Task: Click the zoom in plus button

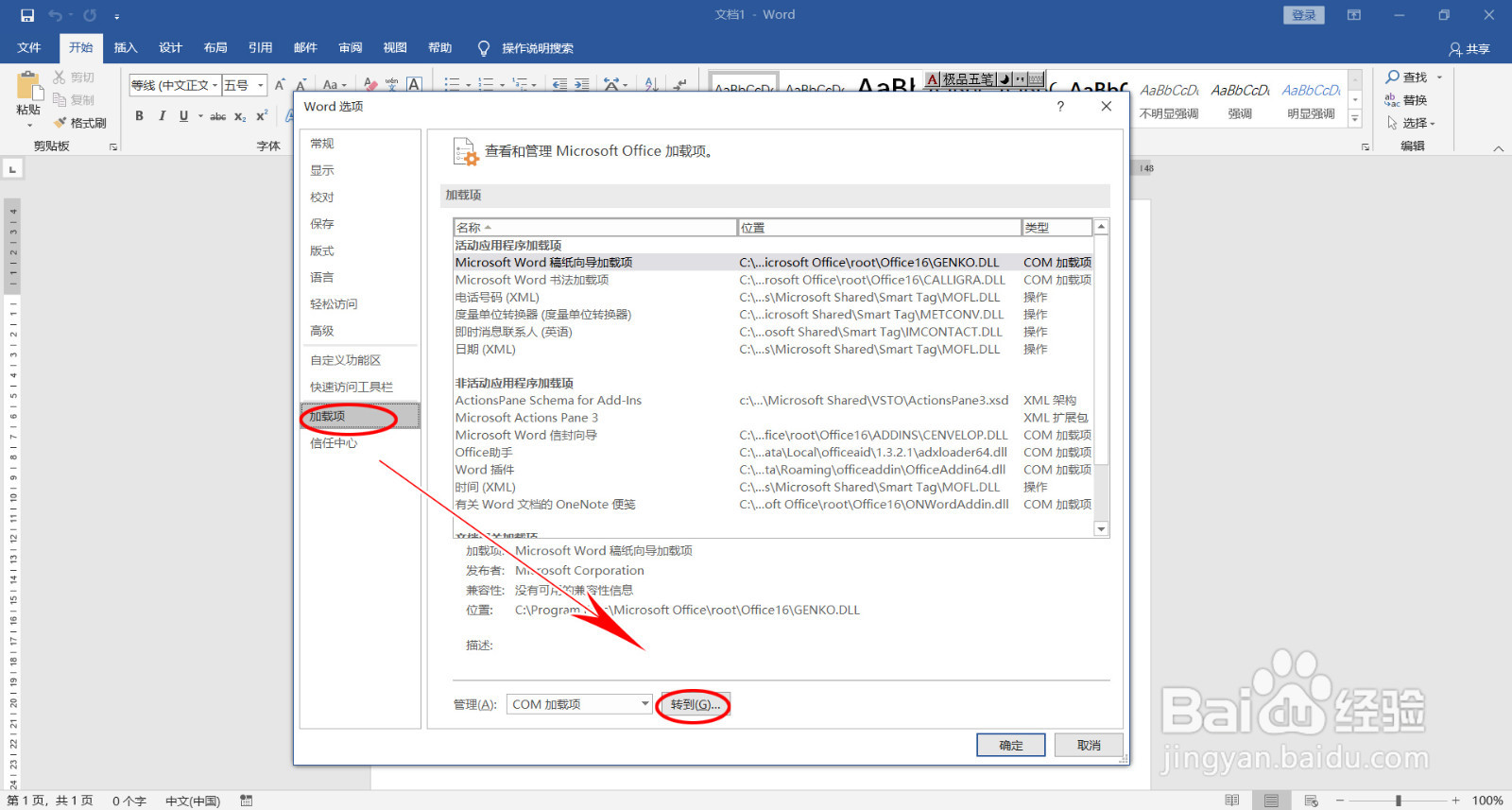Action: (1456, 801)
